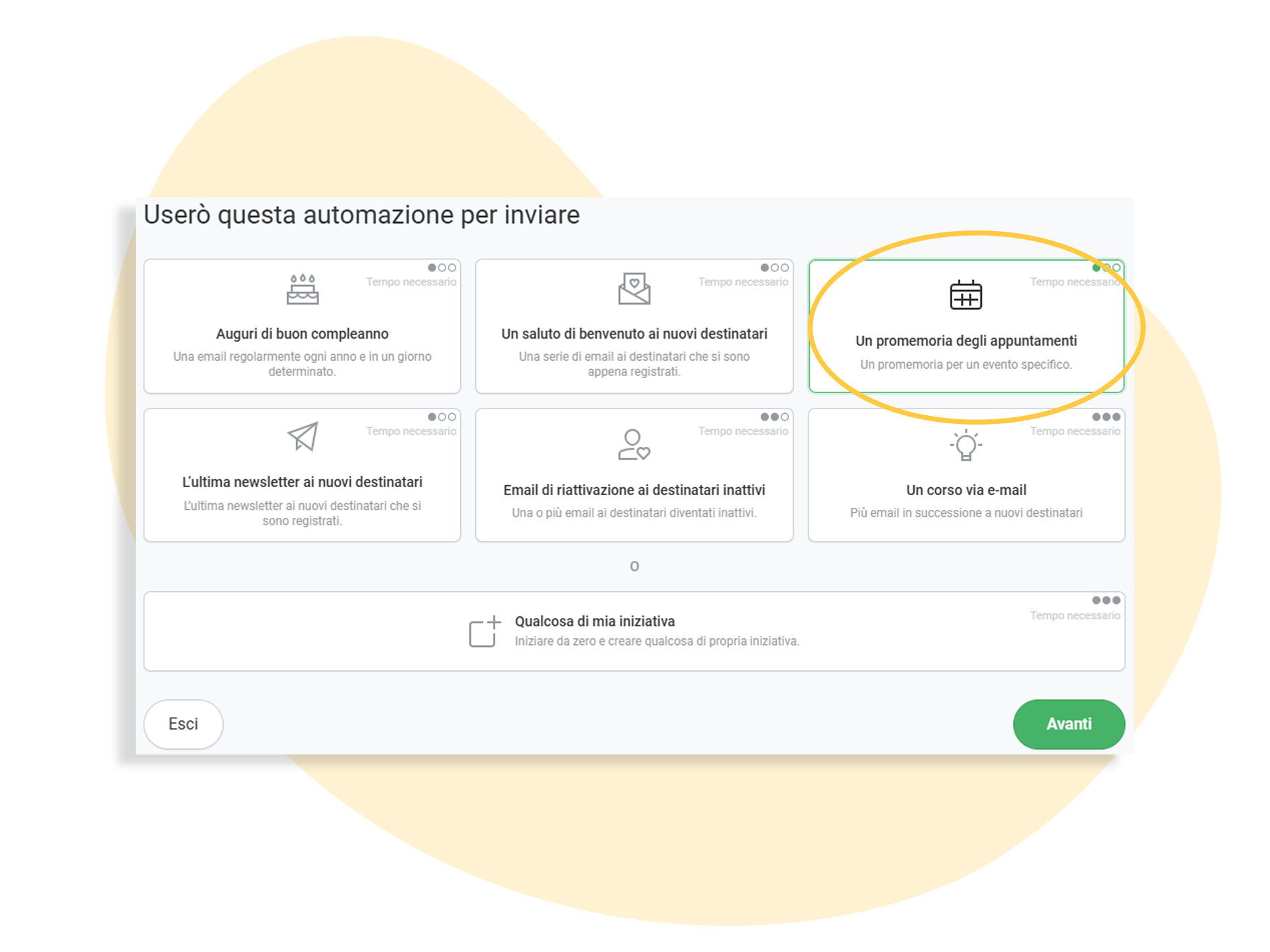Click the square plus custom automation icon
1270x952 pixels.
click(484, 632)
